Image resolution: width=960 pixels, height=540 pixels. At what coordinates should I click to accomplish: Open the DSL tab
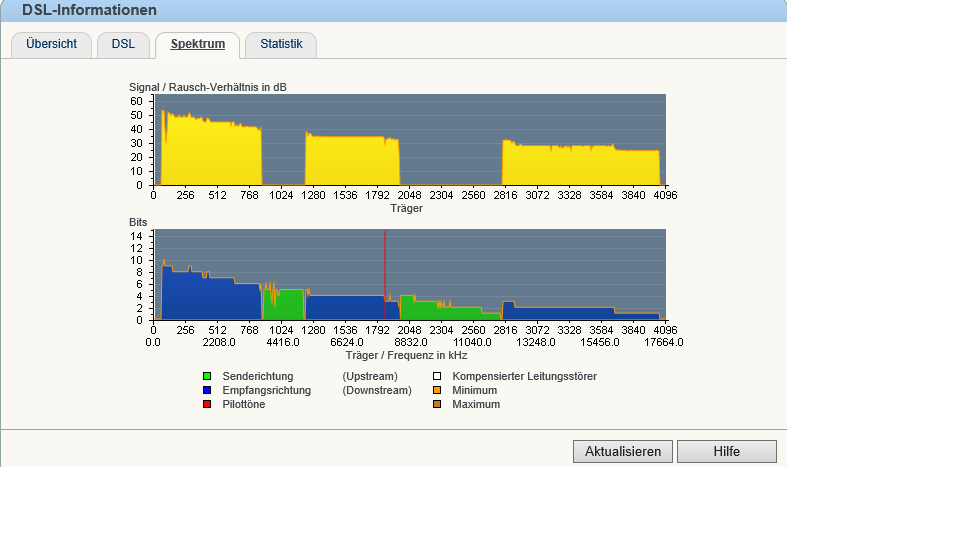point(123,45)
